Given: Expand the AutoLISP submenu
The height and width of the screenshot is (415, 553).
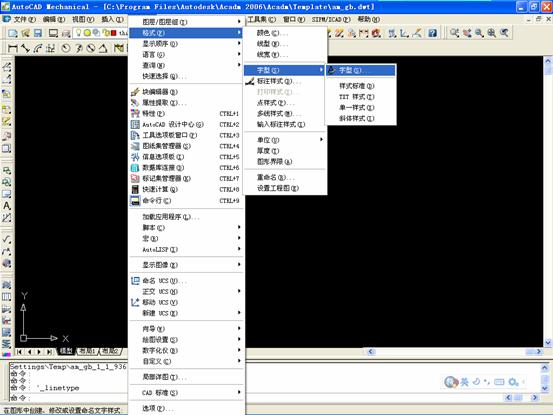Looking at the screenshot, I should coord(187,249).
